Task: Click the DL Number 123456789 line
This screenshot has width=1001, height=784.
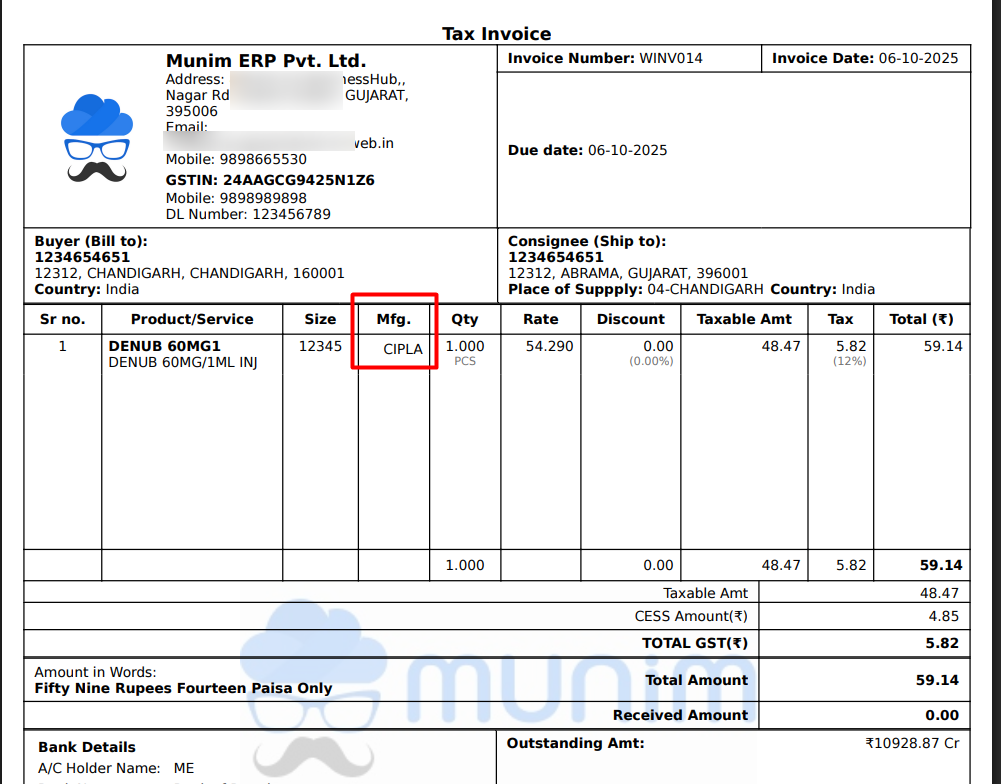Action: (x=248, y=214)
